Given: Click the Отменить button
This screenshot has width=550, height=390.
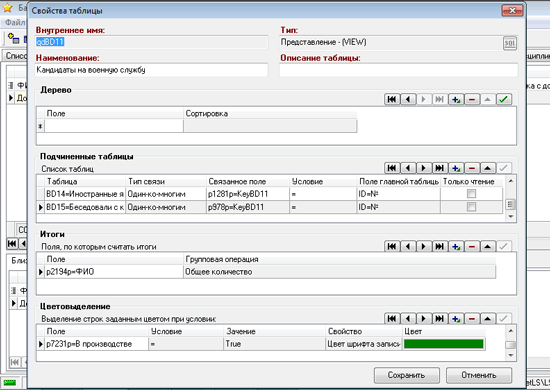Looking at the screenshot, I should pyautogui.click(x=479, y=375).
